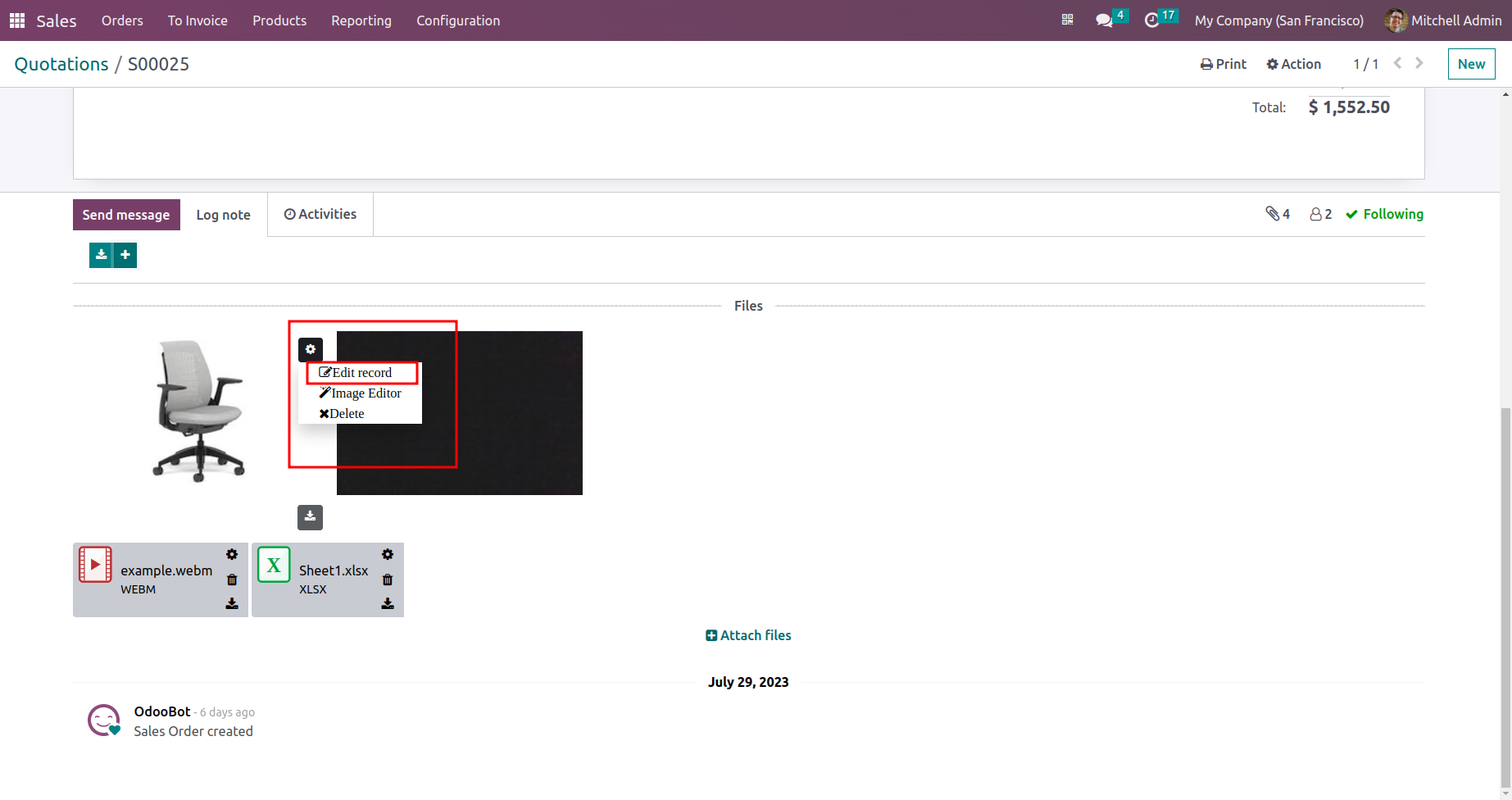The image size is (1512, 800).
Task: Open Orders menu
Action: pos(122,20)
